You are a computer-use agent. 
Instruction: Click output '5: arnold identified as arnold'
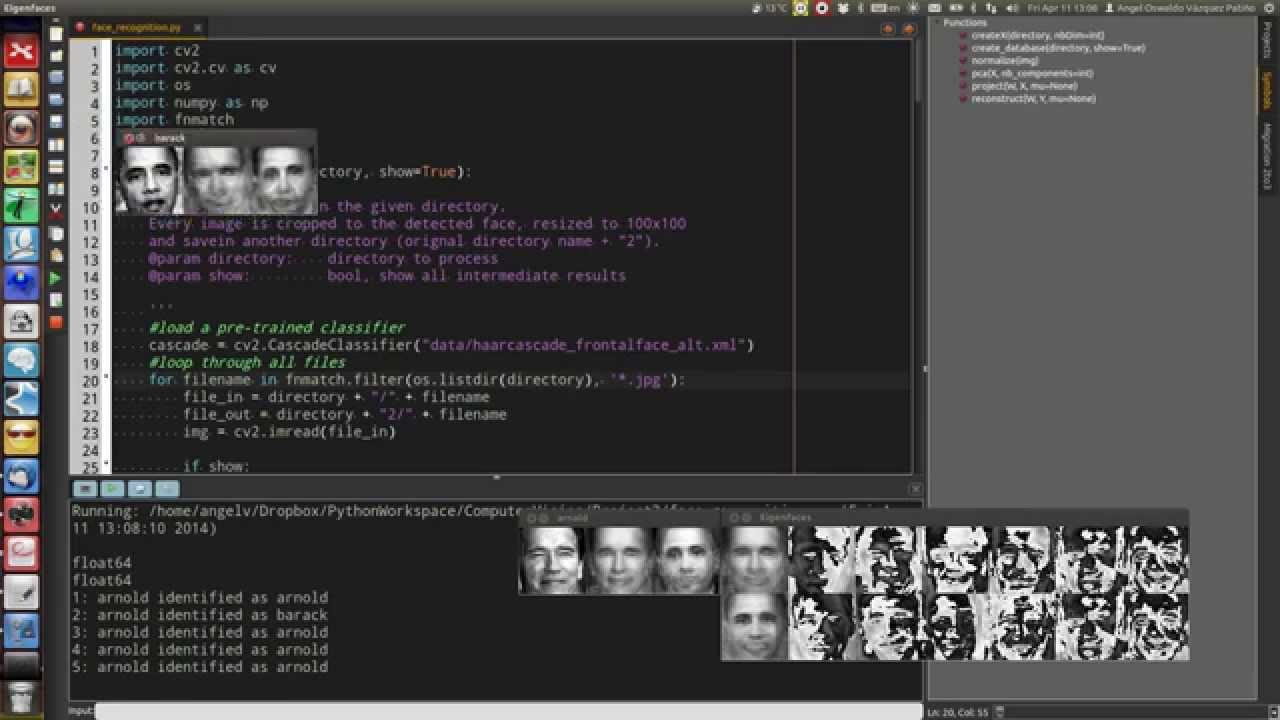point(200,667)
